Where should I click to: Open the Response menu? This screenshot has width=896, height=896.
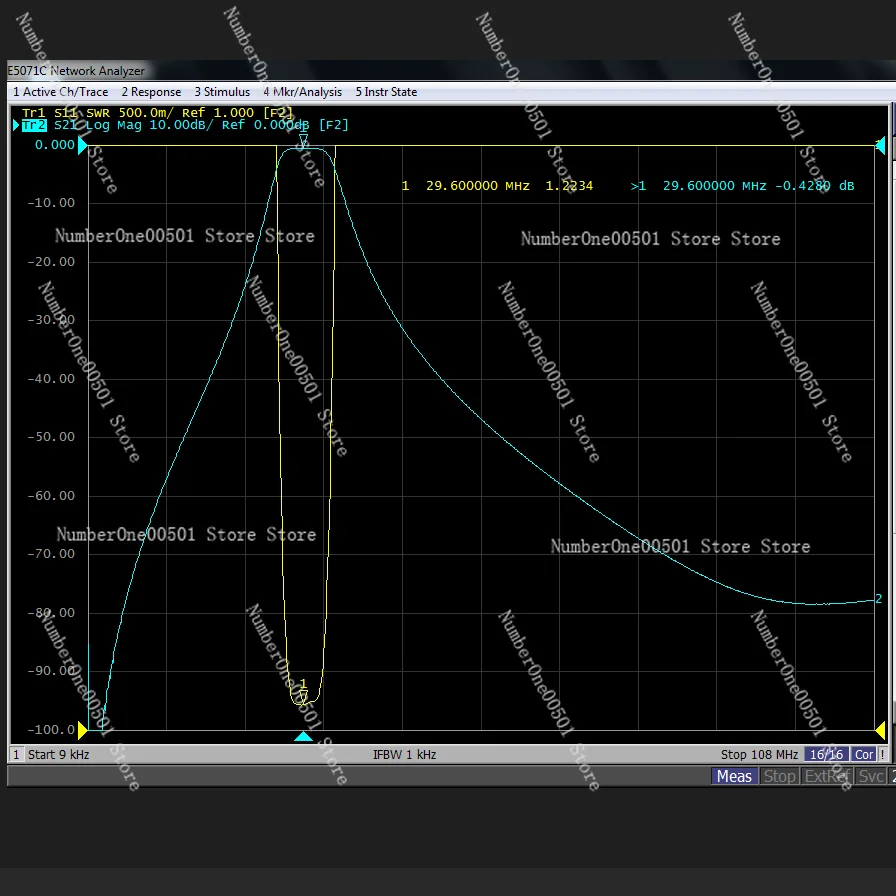pyautogui.click(x=151, y=92)
